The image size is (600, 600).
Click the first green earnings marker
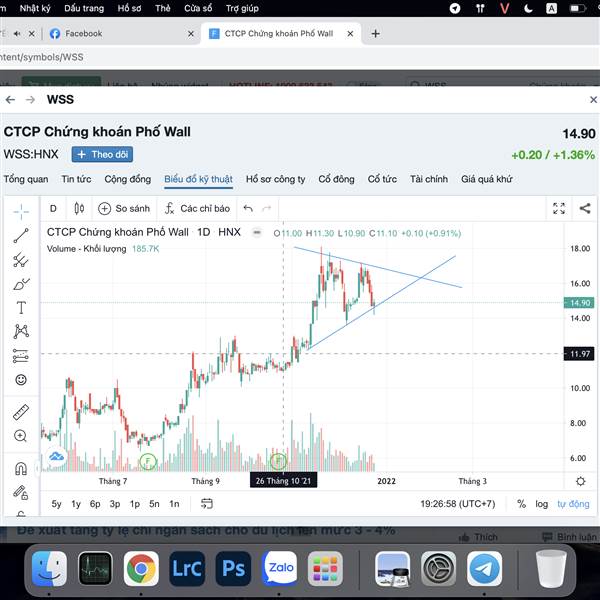pyautogui.click(x=148, y=461)
